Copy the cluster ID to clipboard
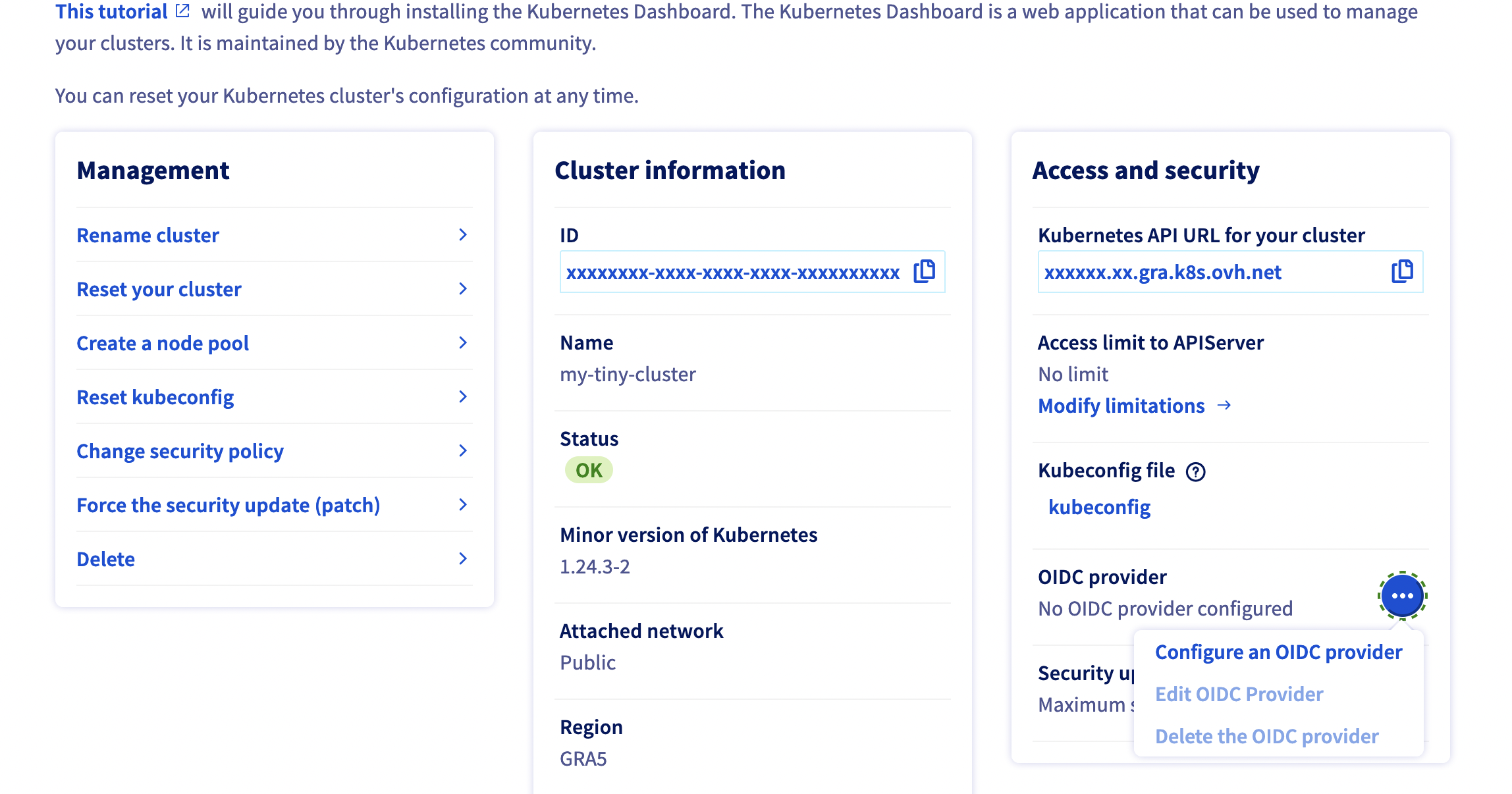The image size is (1512, 794). [x=924, y=271]
